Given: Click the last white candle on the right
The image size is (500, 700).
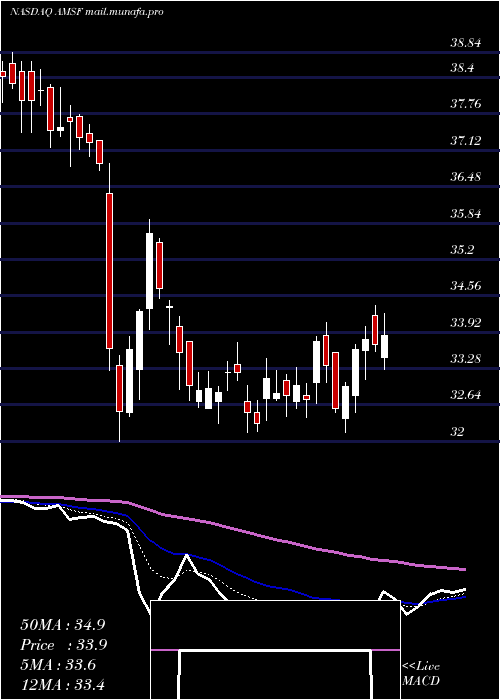Looking at the screenshot, I should 384,346.
